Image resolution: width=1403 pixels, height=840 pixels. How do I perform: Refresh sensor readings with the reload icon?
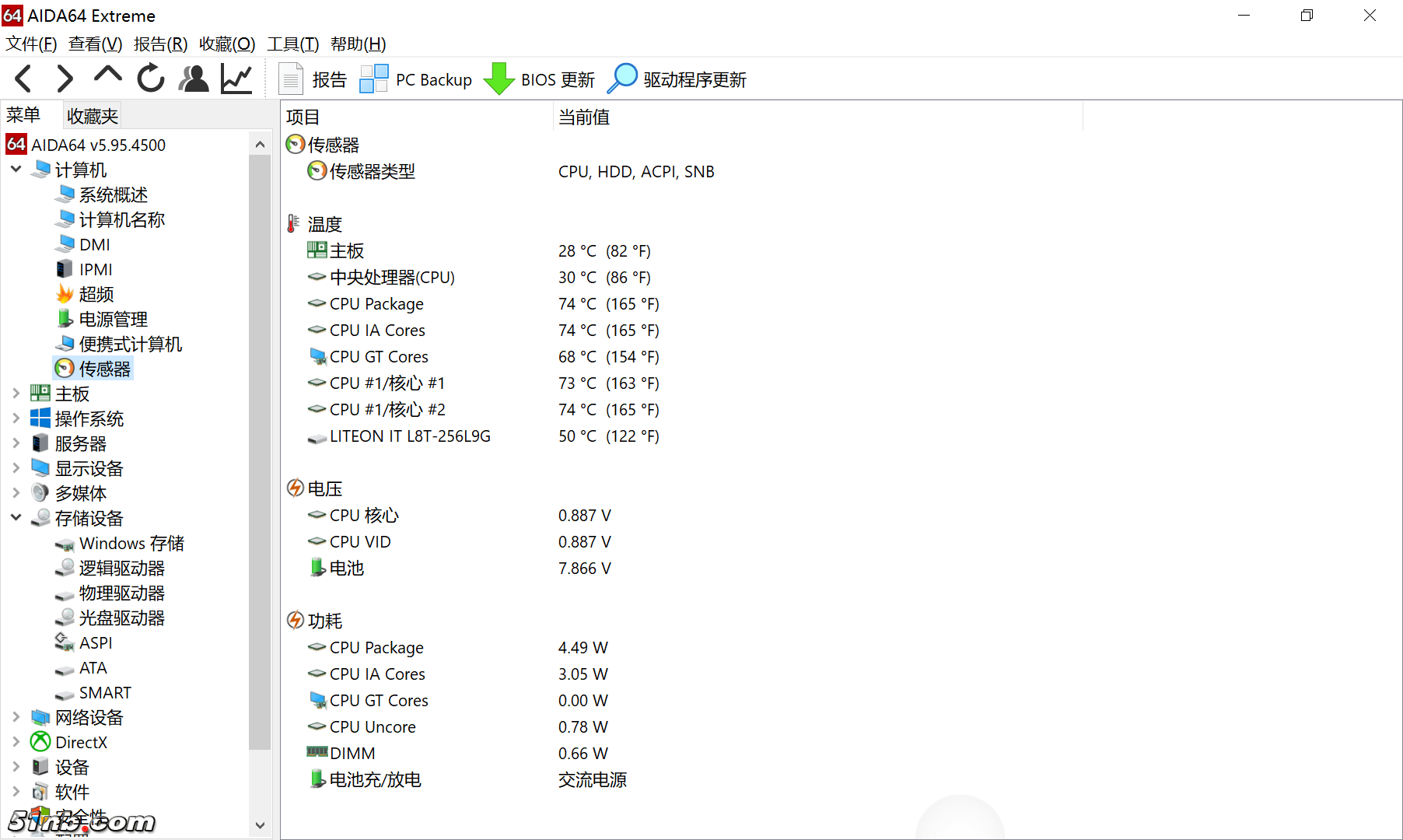pos(150,78)
